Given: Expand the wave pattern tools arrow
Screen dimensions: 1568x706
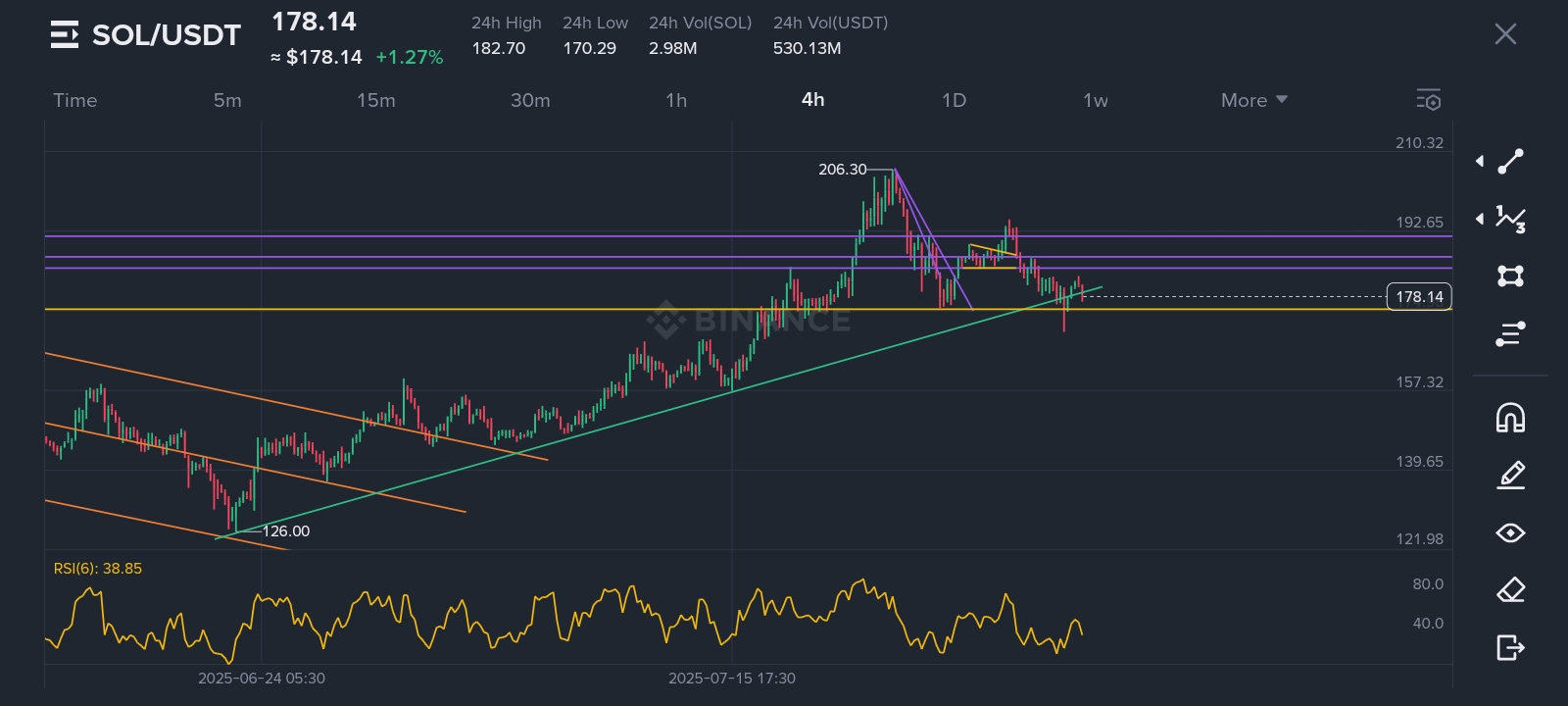Looking at the screenshot, I should (x=1480, y=219).
